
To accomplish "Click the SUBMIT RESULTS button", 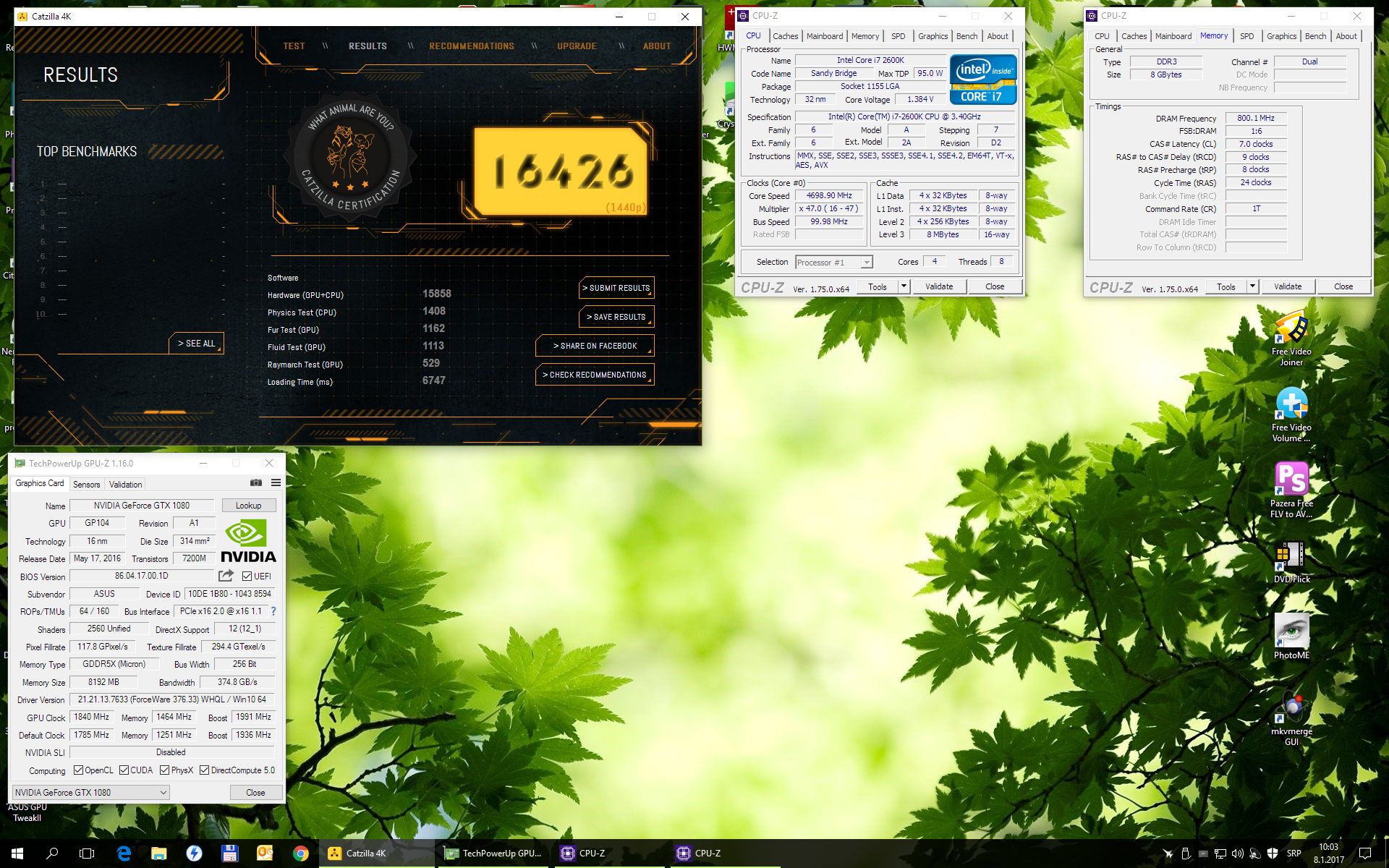I will pos(616,288).
